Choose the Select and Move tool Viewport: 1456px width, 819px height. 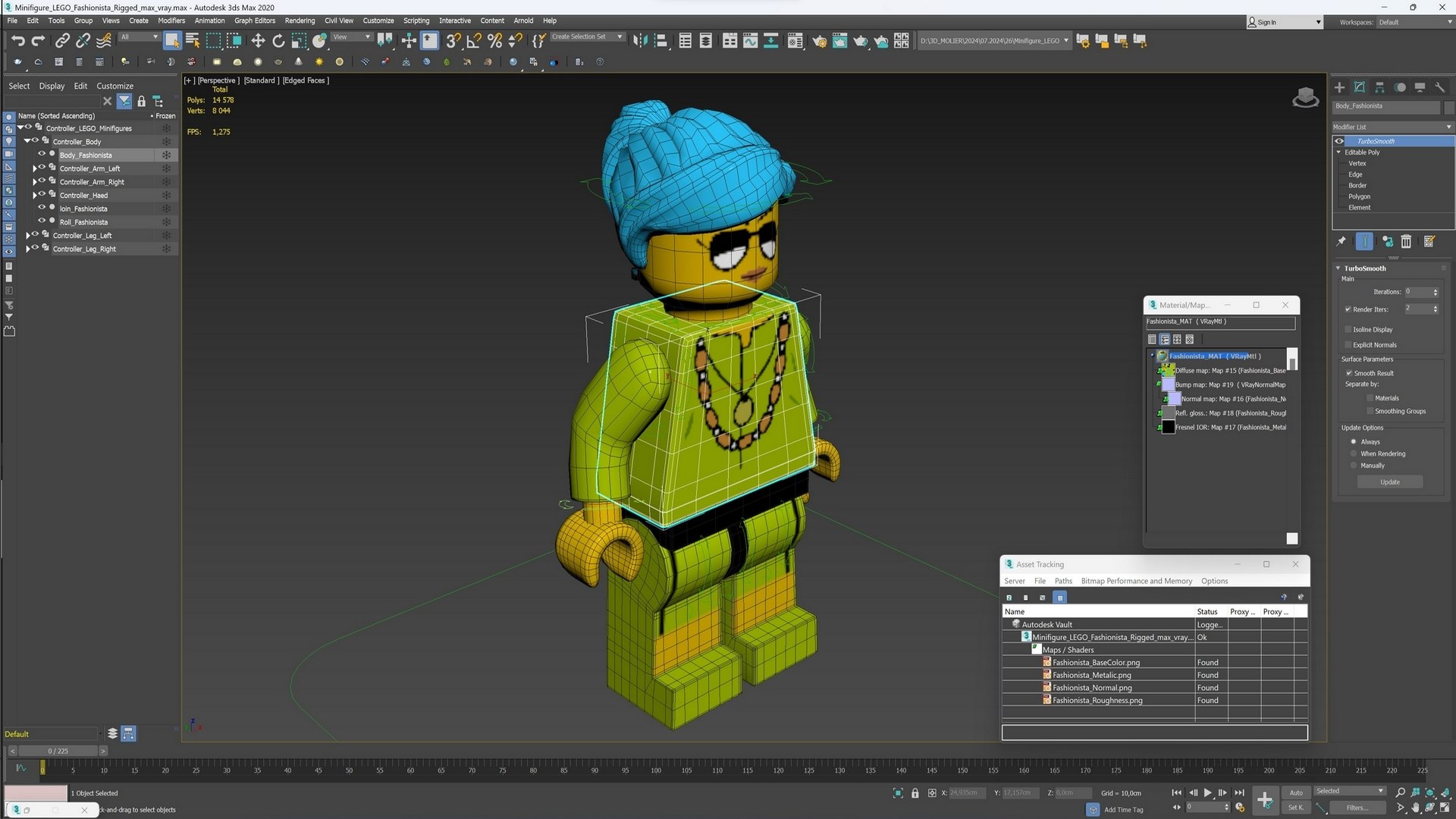[x=258, y=41]
